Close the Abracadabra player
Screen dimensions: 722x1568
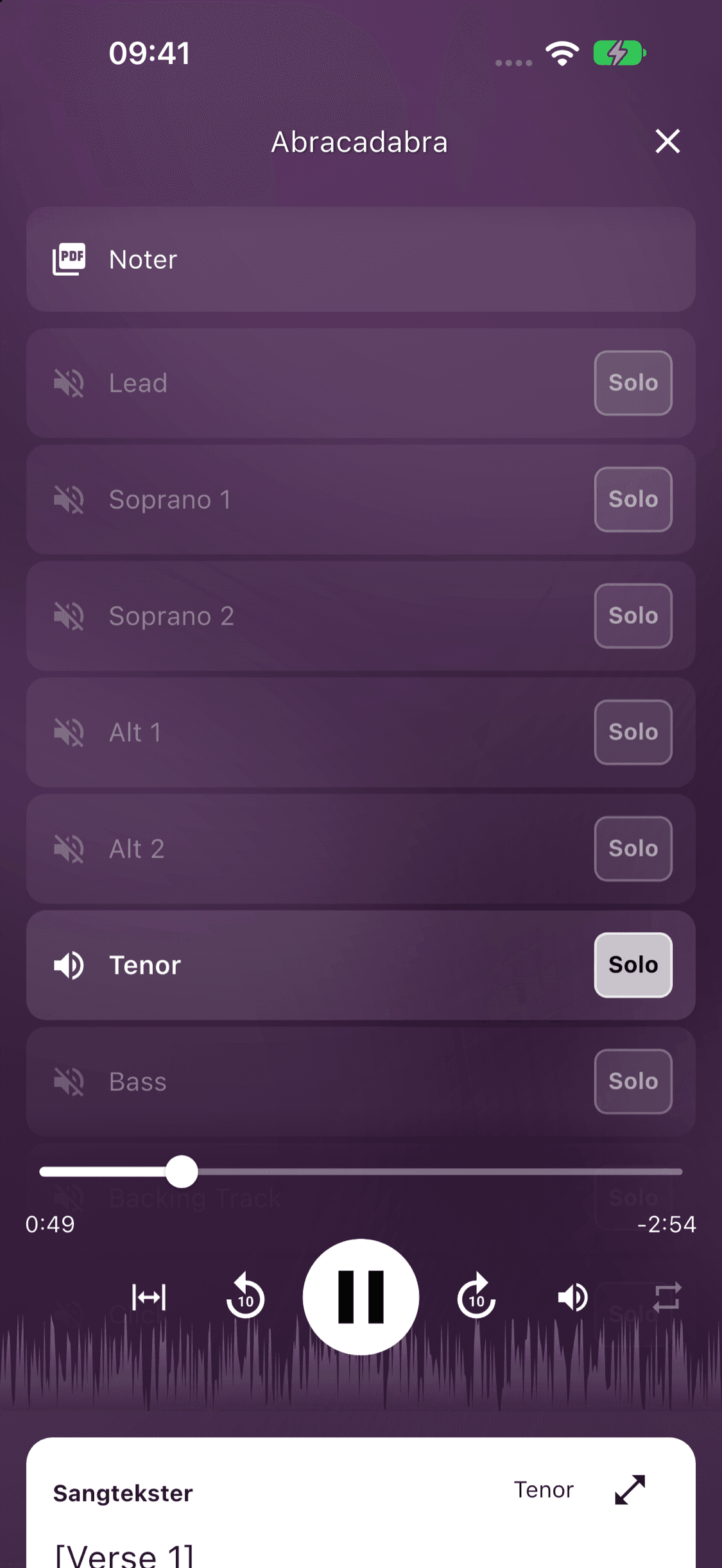coord(667,141)
